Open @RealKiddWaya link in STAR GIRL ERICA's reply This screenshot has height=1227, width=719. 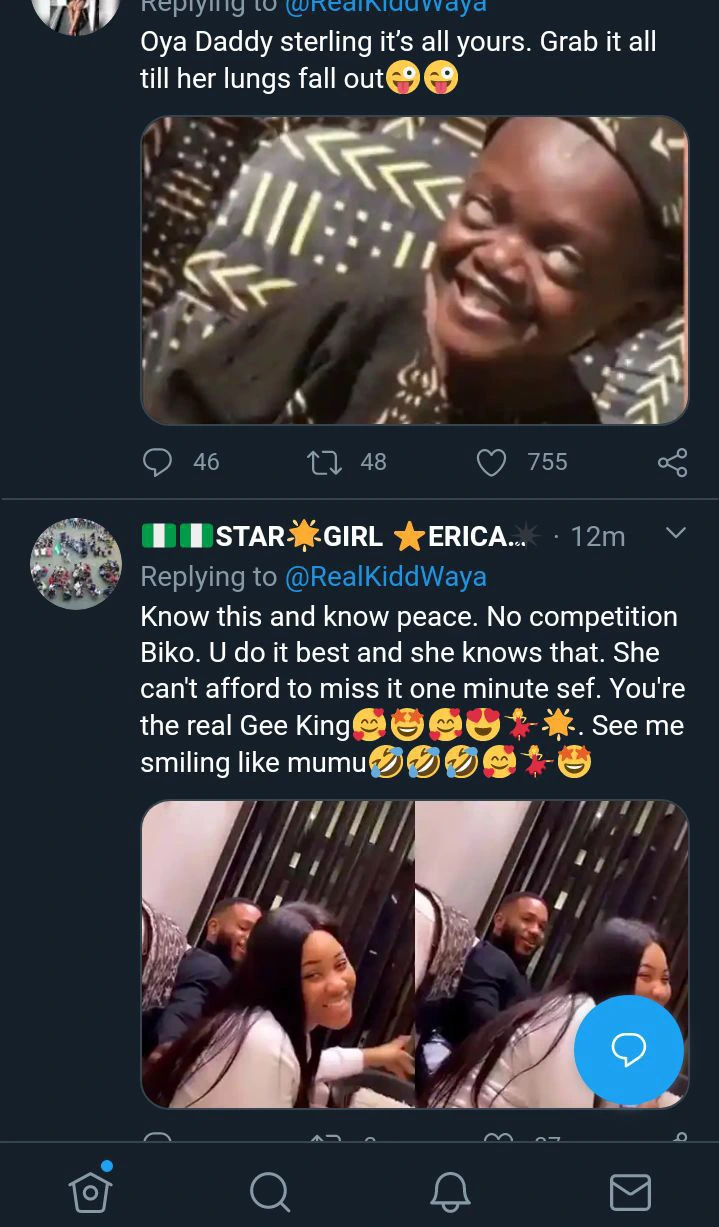coord(385,577)
